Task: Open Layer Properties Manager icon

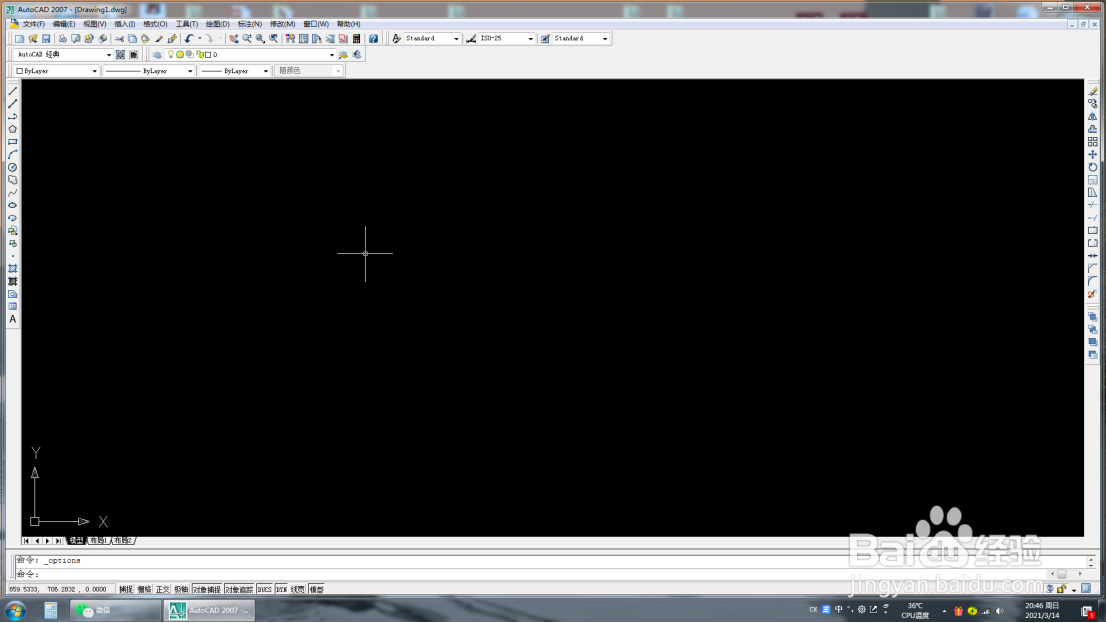Action: tap(157, 54)
